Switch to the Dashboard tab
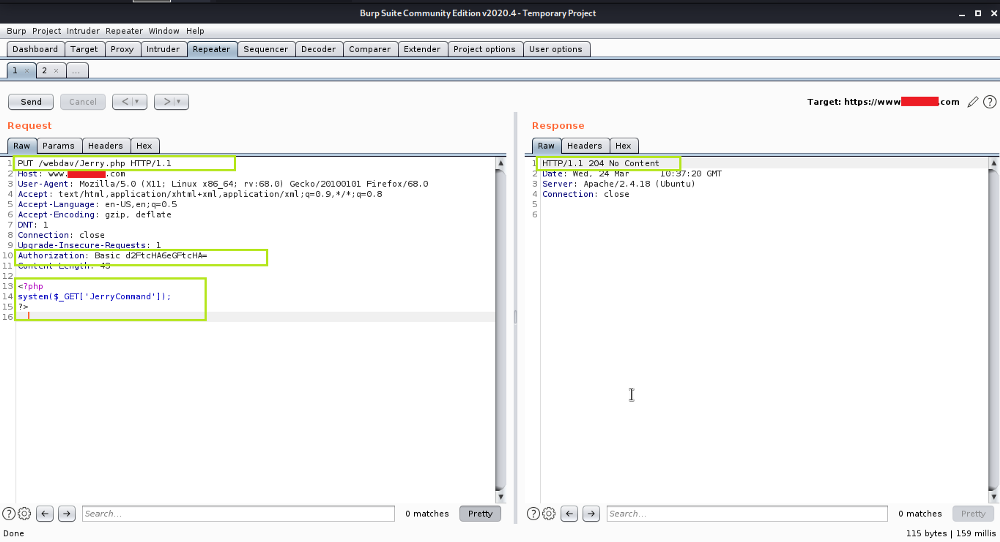Viewport: 1000px width, 542px height. (x=35, y=49)
